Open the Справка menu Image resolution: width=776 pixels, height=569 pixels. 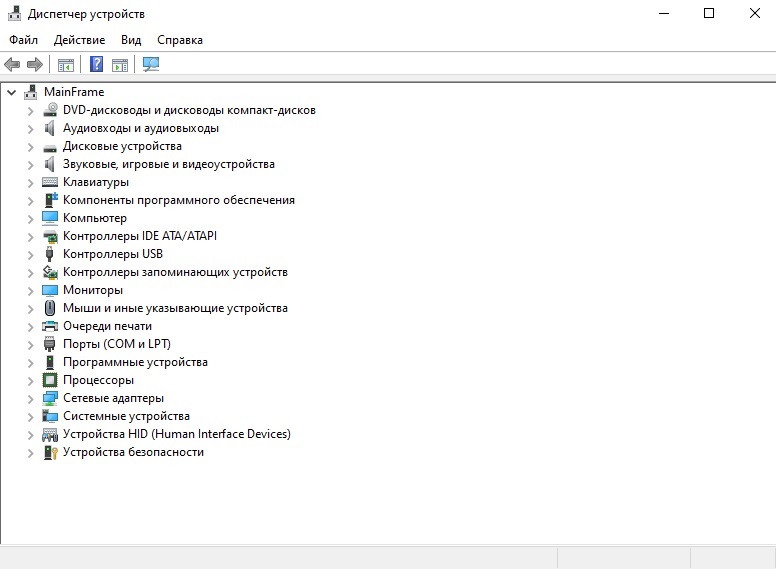click(x=180, y=40)
